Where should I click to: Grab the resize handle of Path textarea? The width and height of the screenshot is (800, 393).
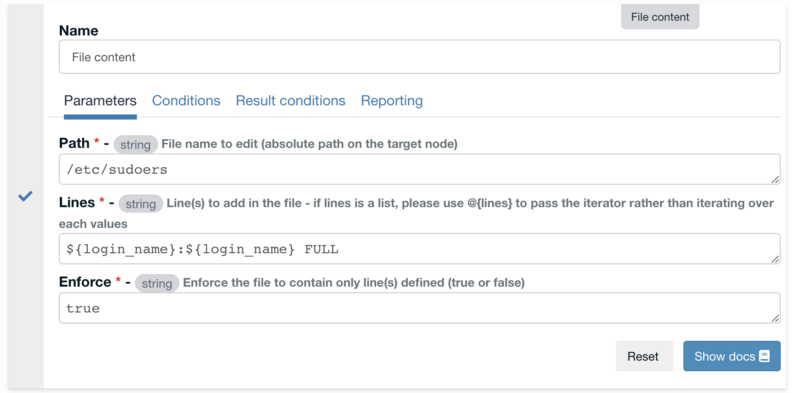tap(775, 180)
